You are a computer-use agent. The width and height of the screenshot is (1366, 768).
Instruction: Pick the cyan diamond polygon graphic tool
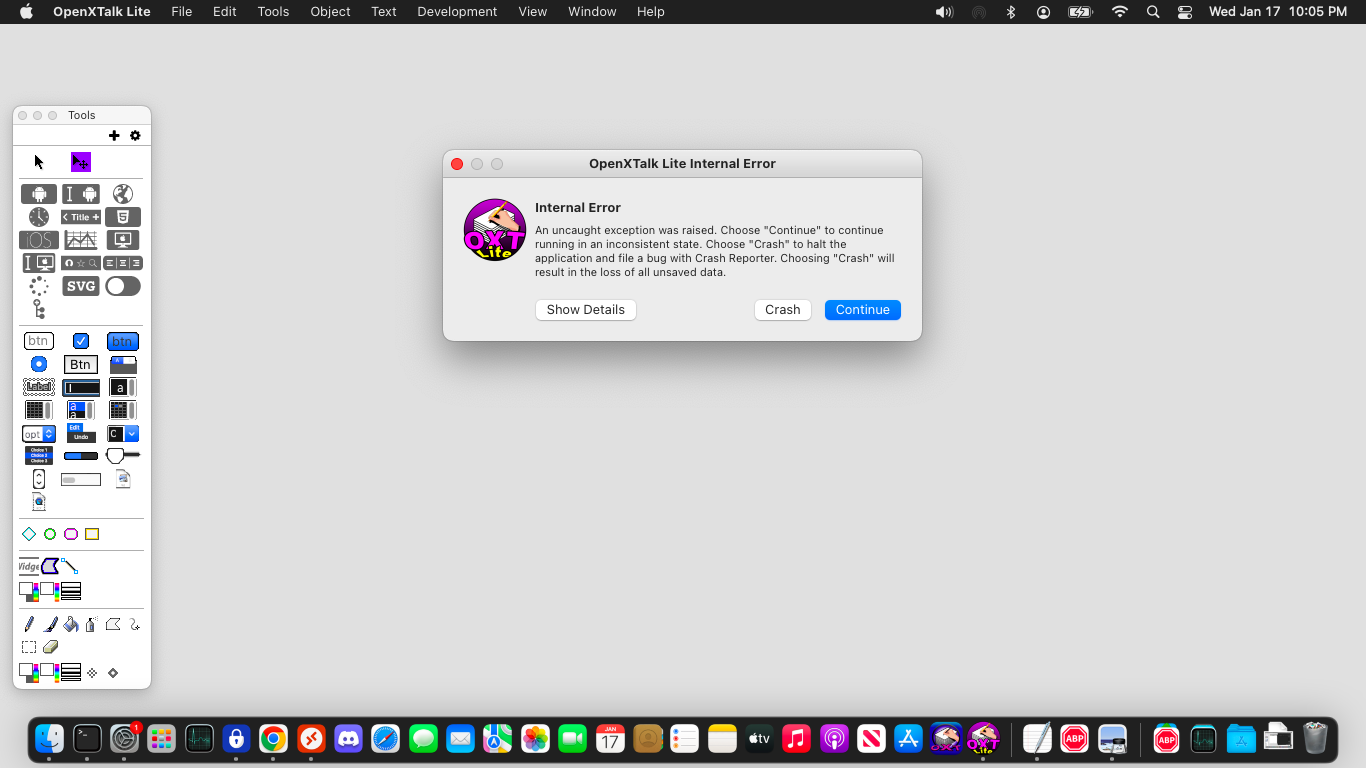coord(29,534)
